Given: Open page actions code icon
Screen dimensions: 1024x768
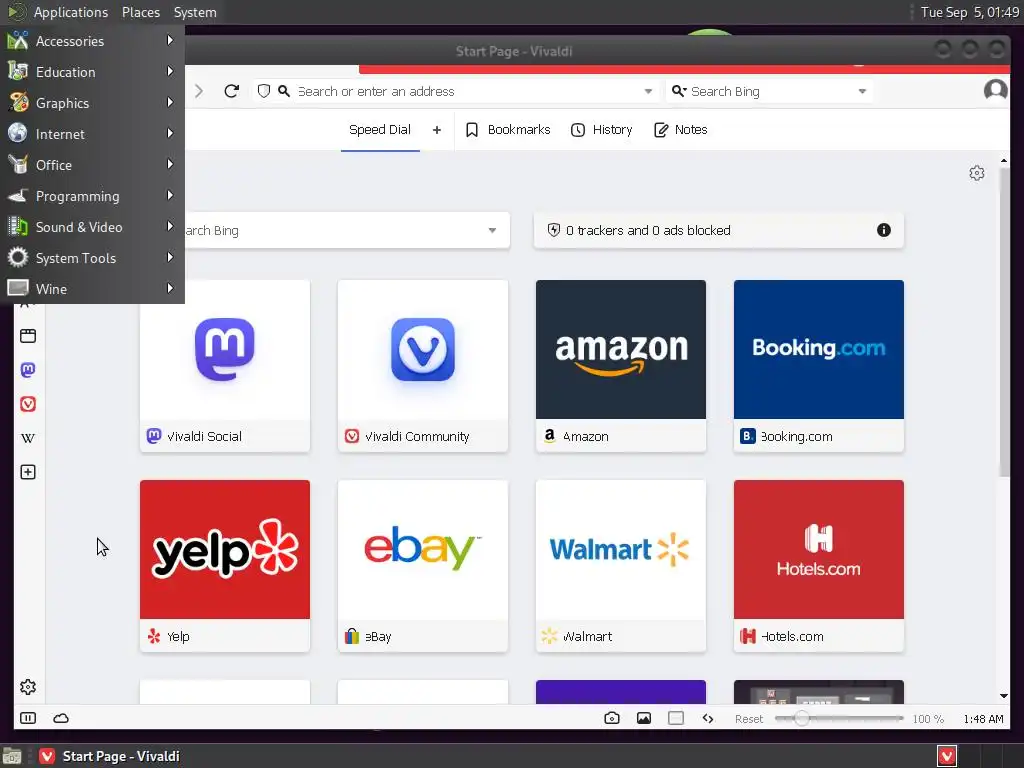Looking at the screenshot, I should (708, 718).
